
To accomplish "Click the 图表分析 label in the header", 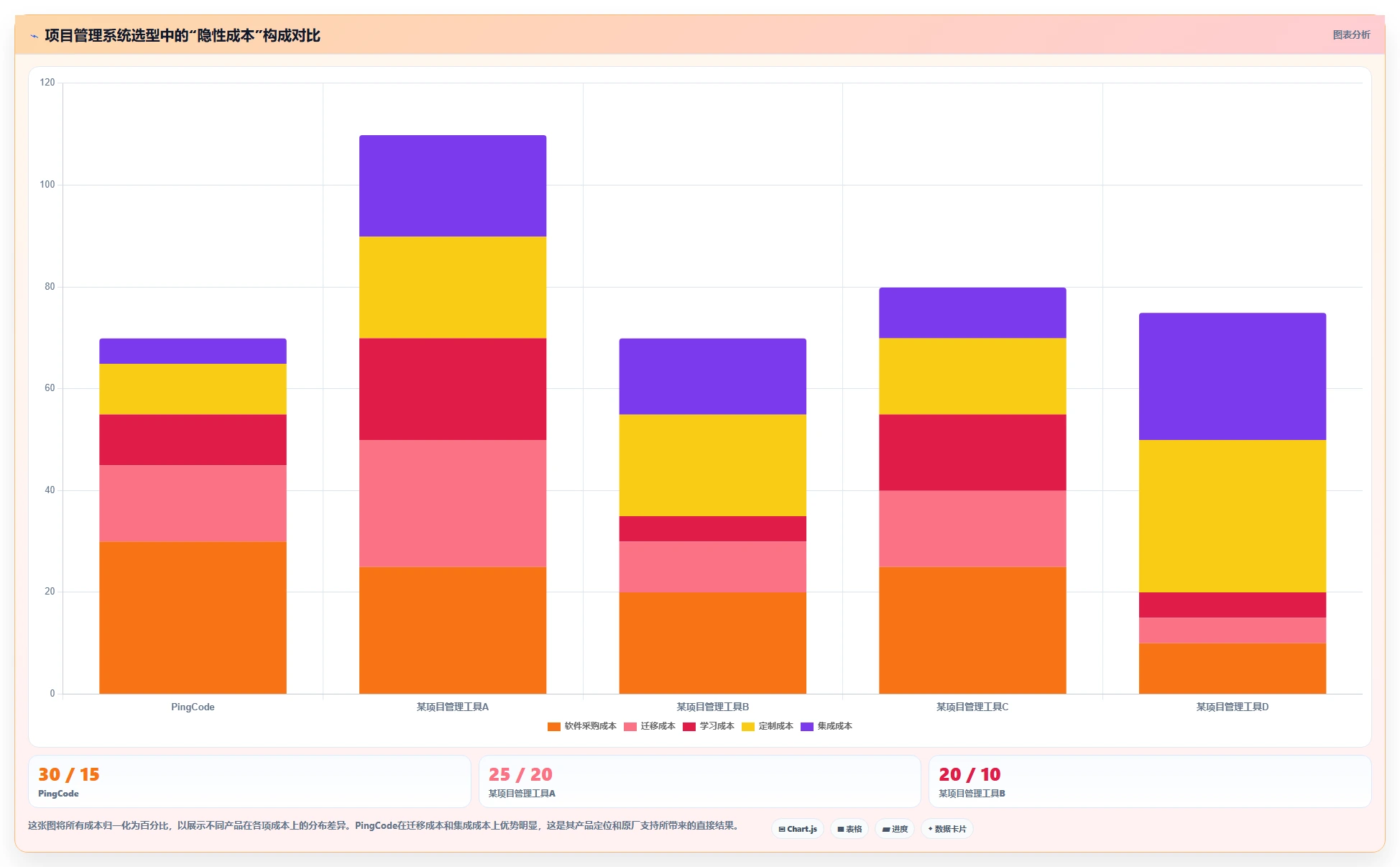I will (x=1351, y=35).
